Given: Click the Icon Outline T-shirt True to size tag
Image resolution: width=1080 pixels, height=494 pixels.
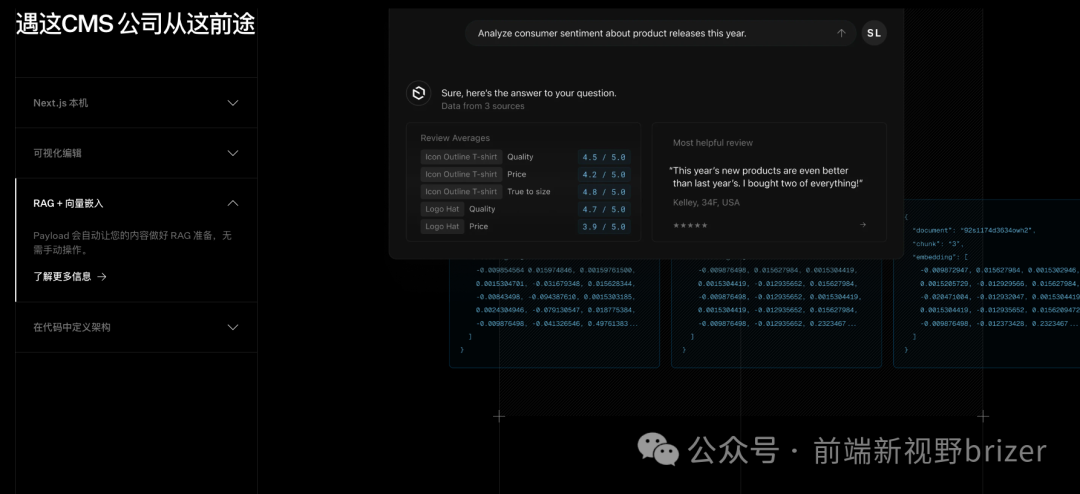Looking at the screenshot, I should pyautogui.click(x=461, y=192).
